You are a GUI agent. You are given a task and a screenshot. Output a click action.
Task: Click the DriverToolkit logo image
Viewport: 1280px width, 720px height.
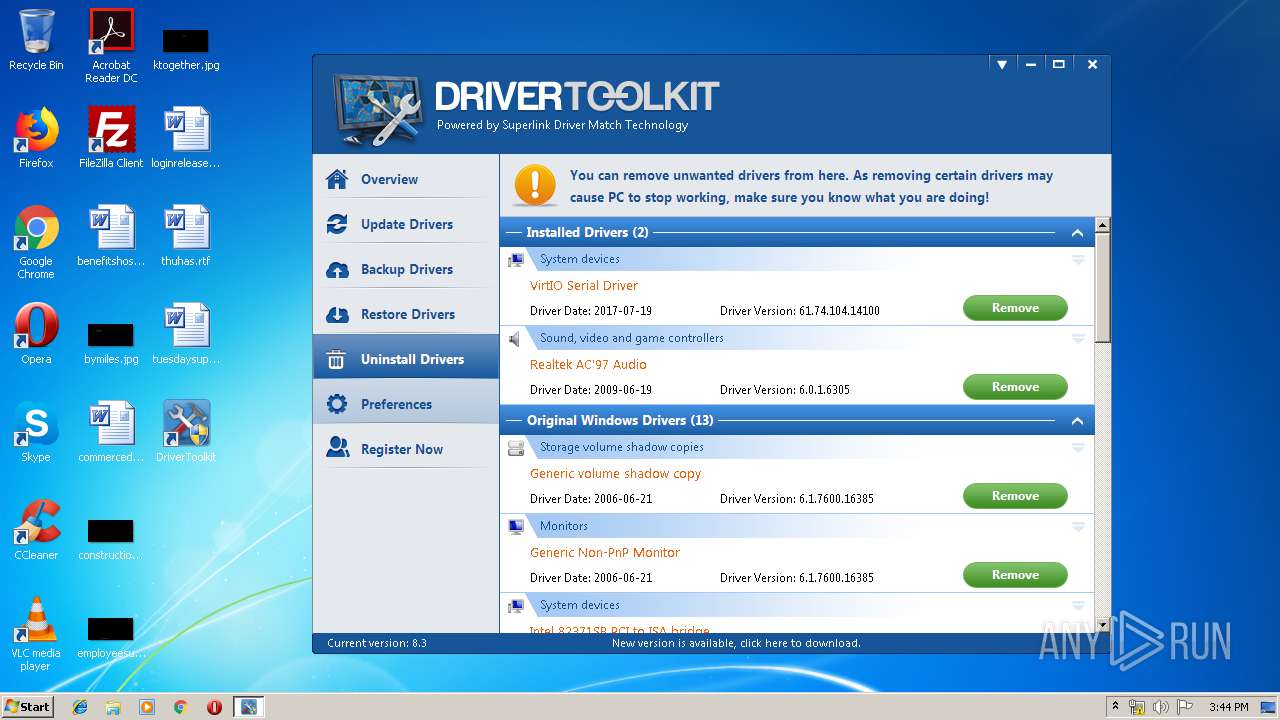378,110
